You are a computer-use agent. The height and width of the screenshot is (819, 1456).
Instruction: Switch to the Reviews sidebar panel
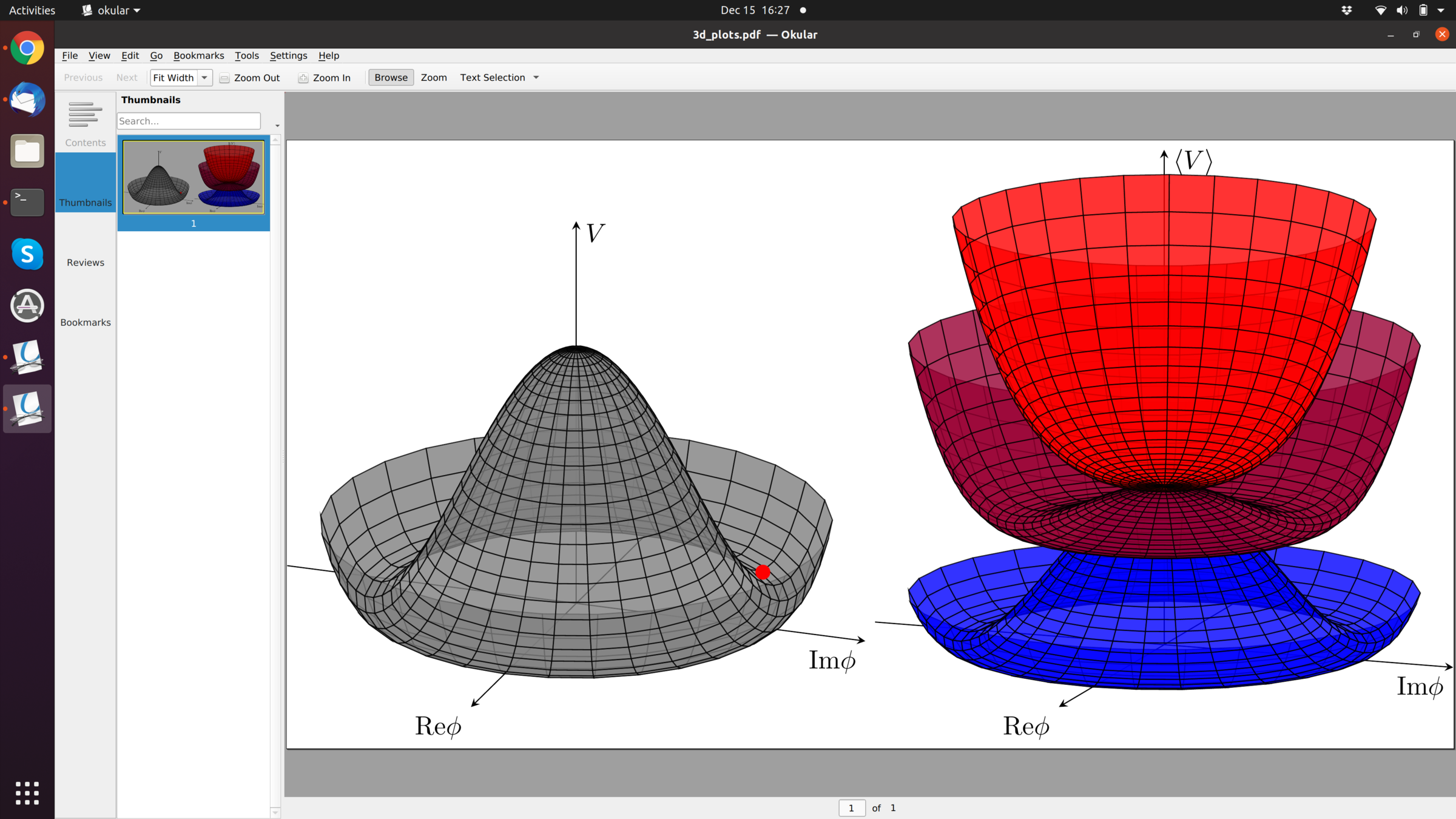pyautogui.click(x=85, y=262)
